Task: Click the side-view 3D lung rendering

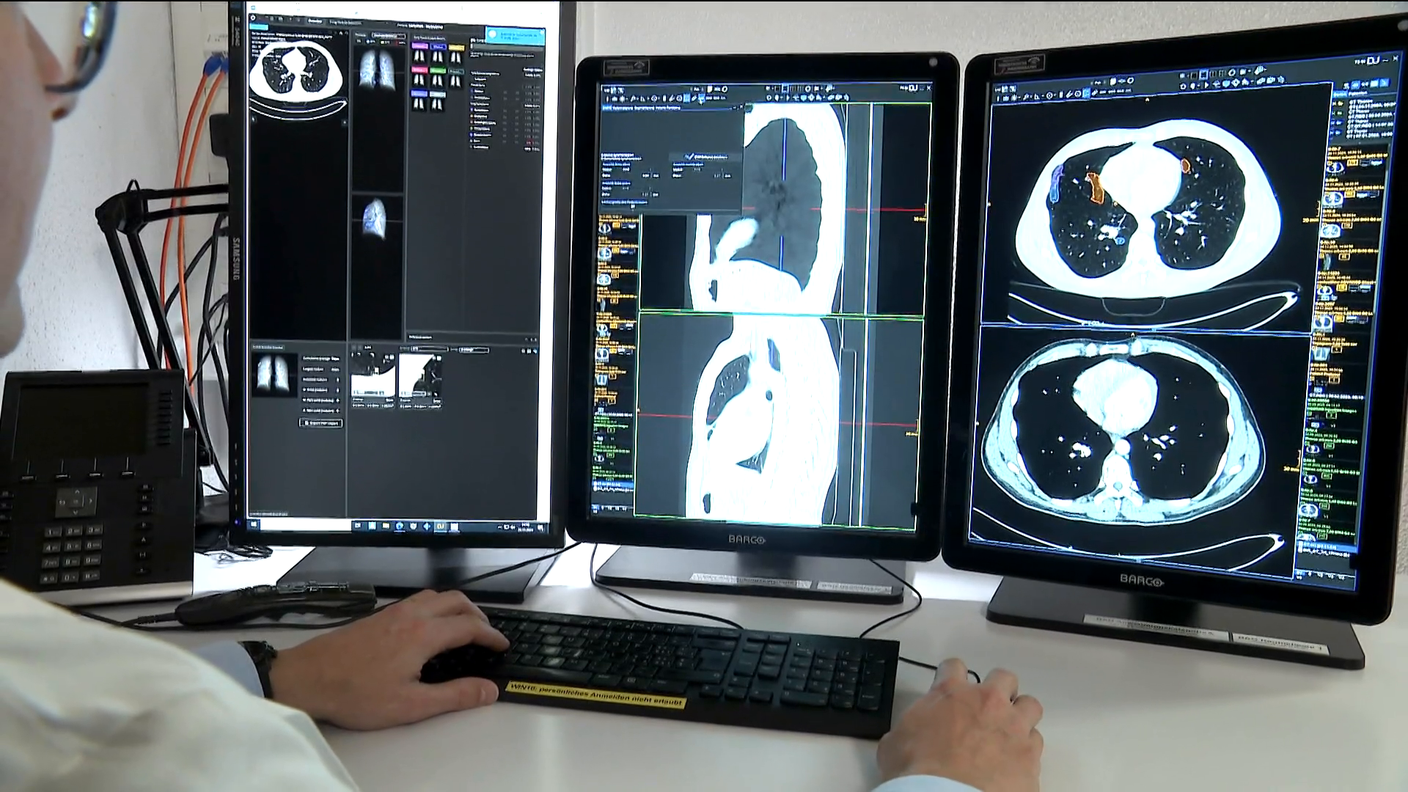Action: tap(375, 219)
